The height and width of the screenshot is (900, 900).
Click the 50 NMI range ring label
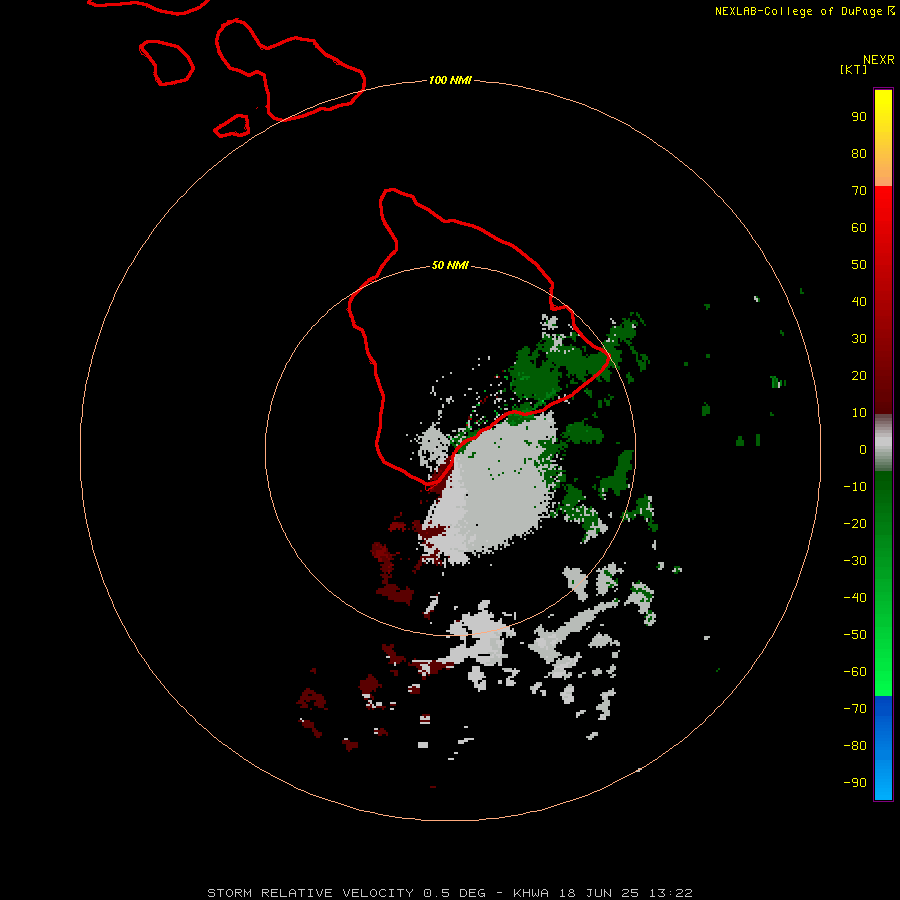click(x=450, y=265)
